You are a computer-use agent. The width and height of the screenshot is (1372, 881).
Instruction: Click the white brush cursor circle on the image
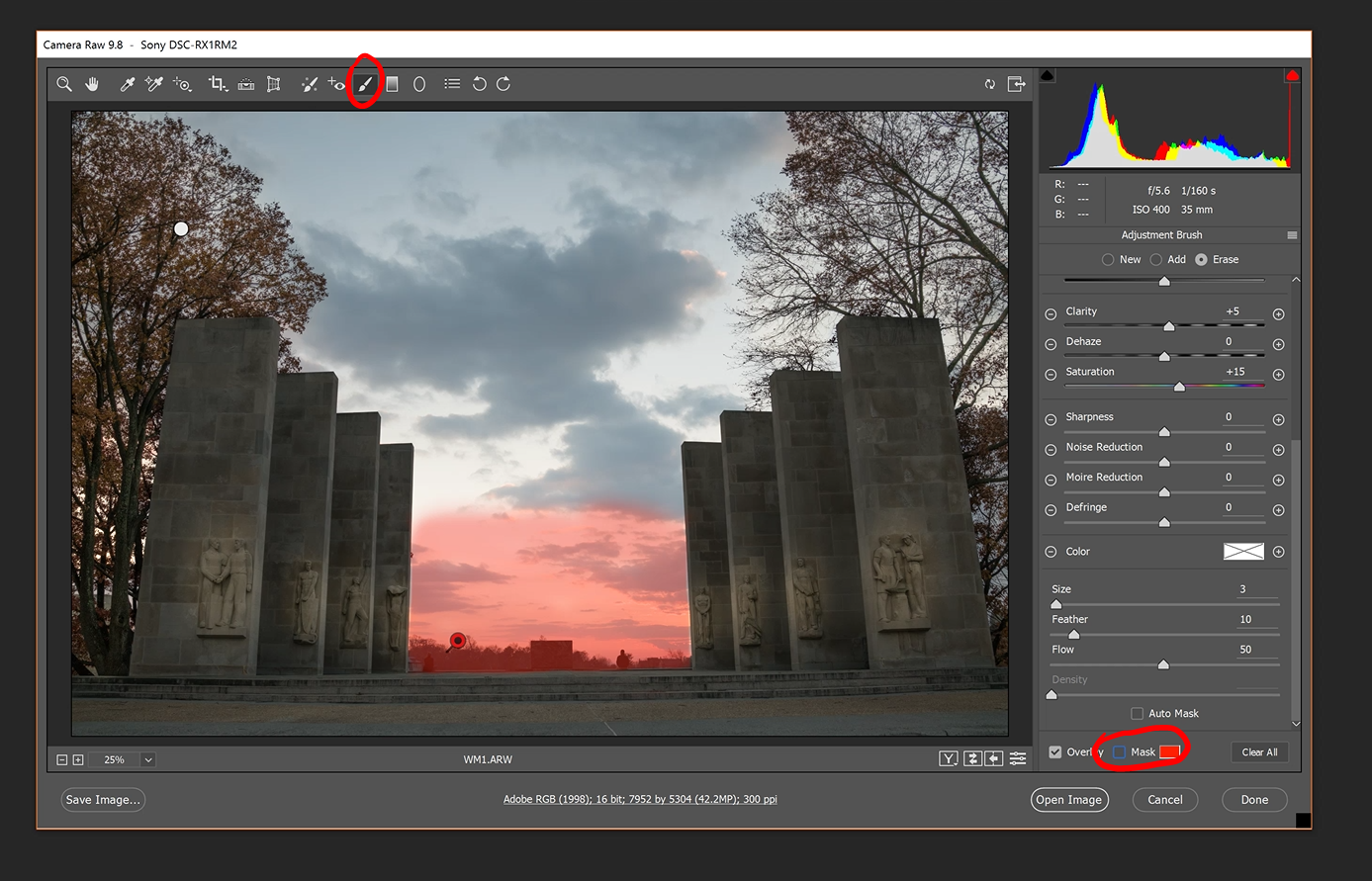tap(181, 228)
